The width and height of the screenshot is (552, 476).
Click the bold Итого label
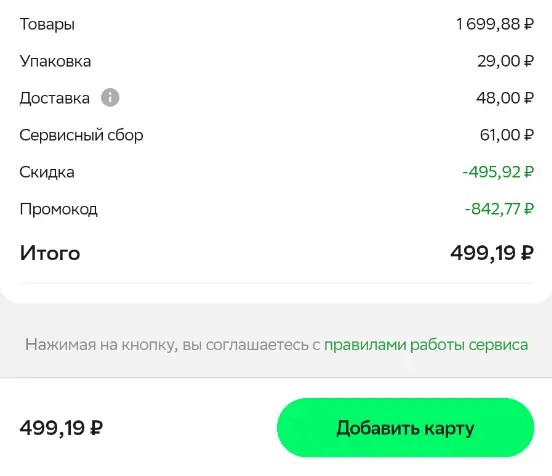pos(50,253)
